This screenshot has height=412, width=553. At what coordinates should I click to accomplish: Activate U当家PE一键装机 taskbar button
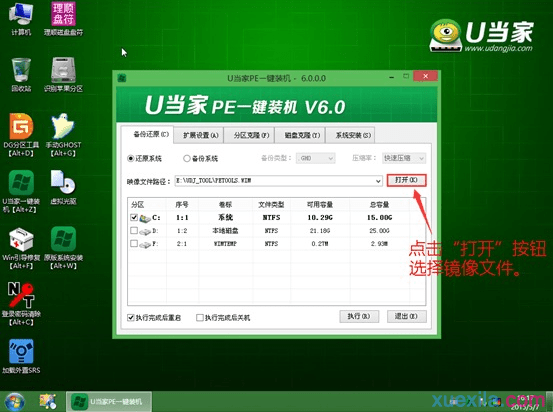click(109, 402)
